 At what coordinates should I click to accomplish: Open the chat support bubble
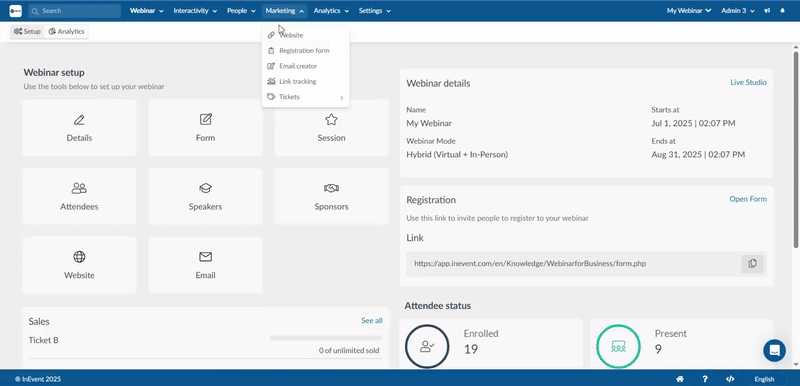[x=774, y=351]
